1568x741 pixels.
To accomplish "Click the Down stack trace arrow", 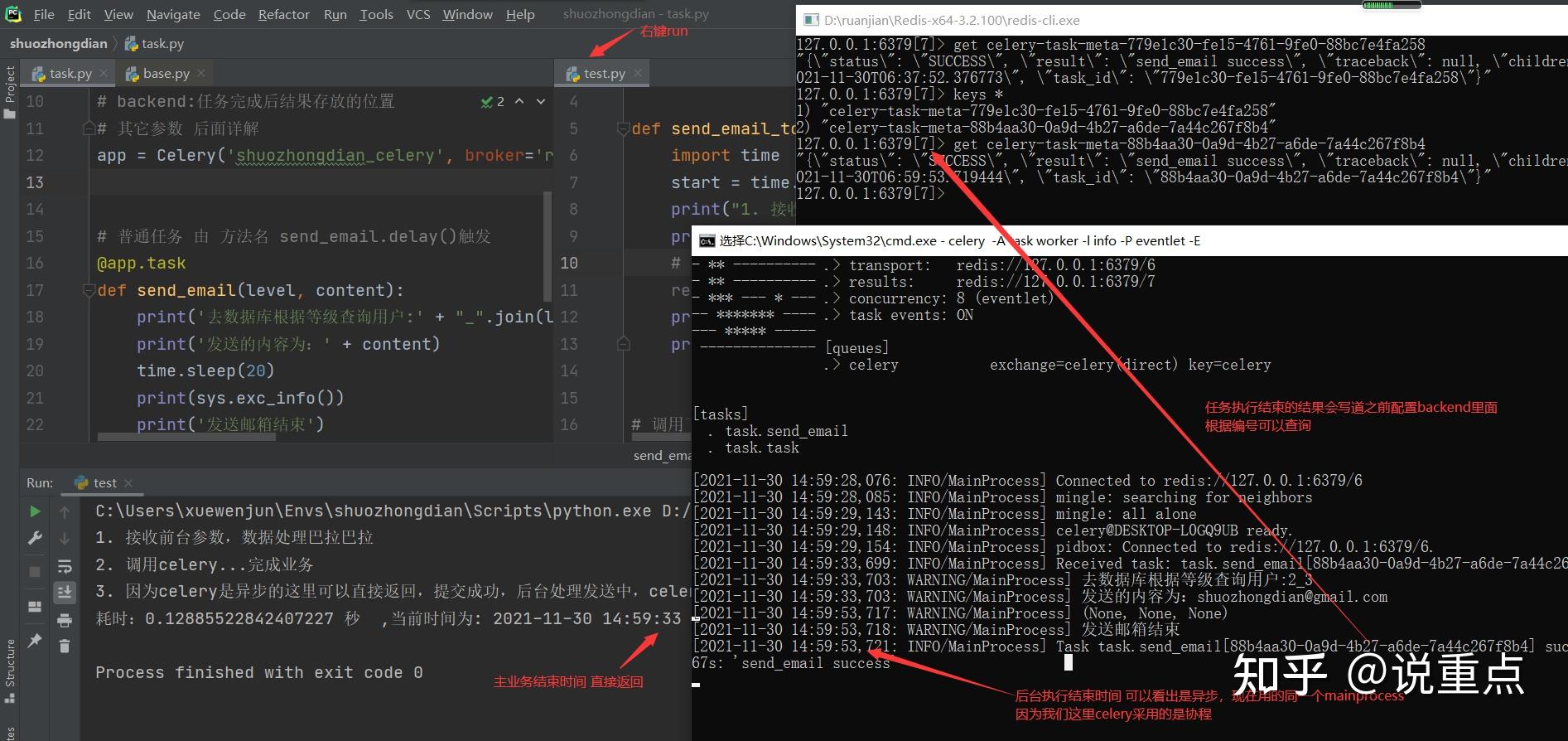I will (x=65, y=539).
